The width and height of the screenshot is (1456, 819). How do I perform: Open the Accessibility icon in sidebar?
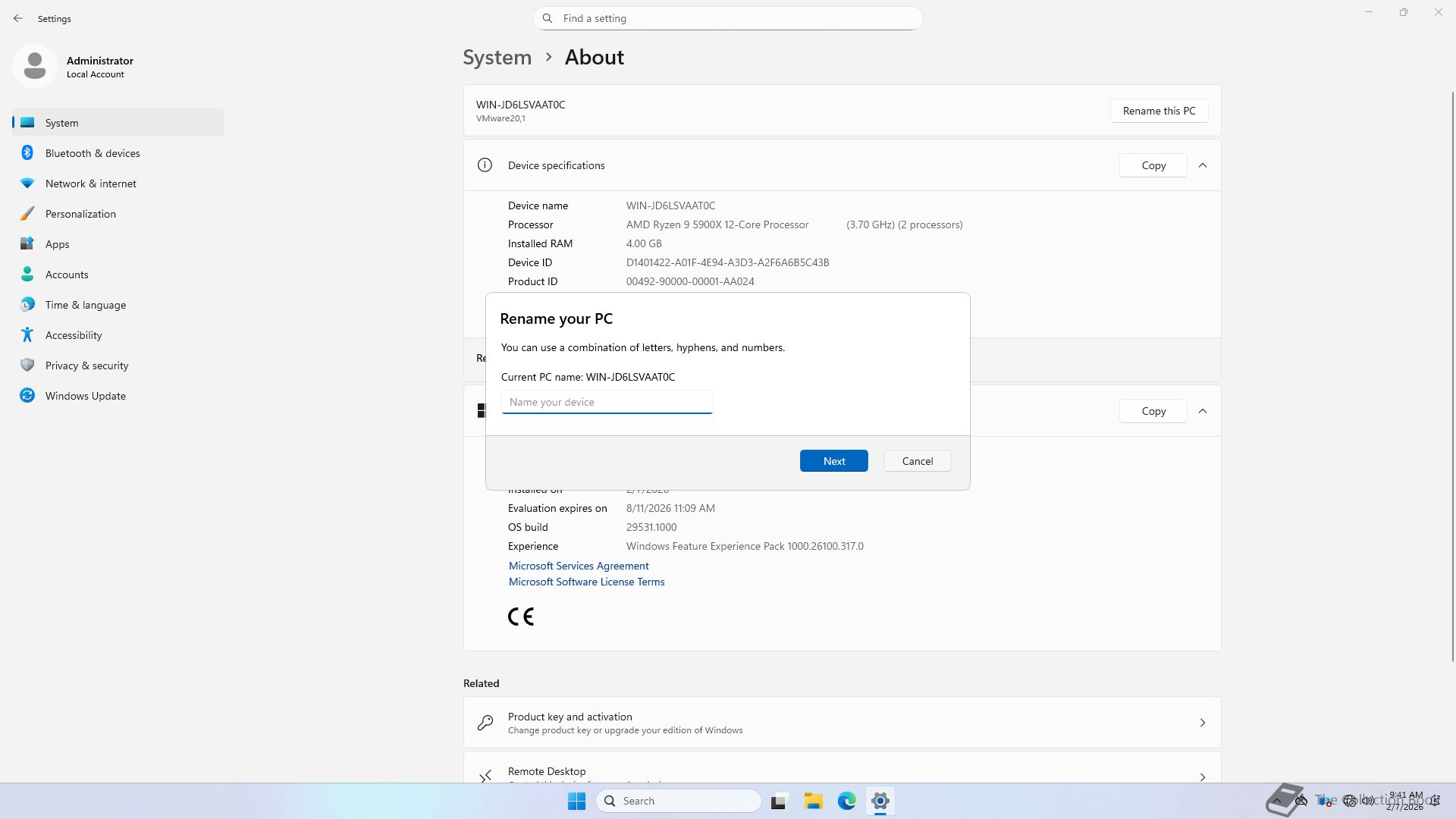tap(27, 335)
